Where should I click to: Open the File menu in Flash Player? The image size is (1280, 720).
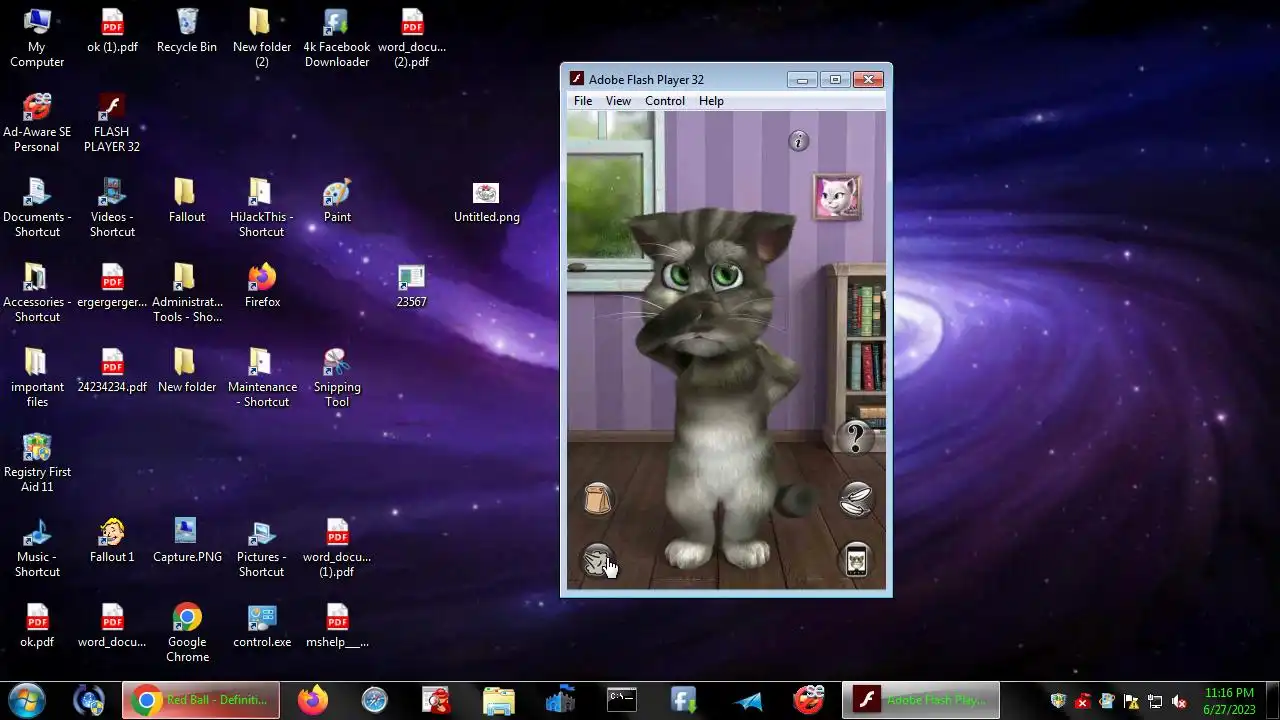(583, 101)
